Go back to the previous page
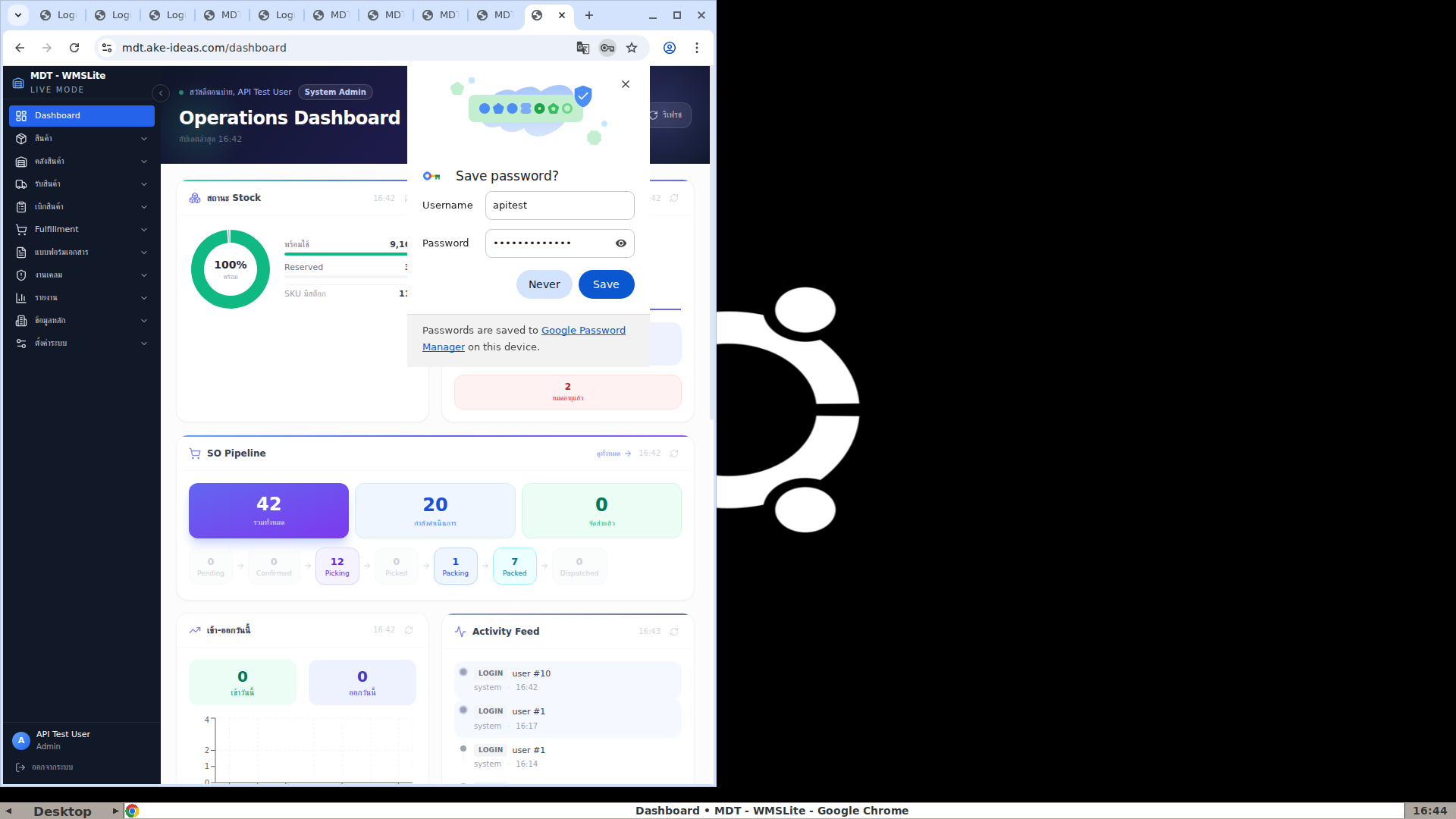 pyautogui.click(x=20, y=48)
